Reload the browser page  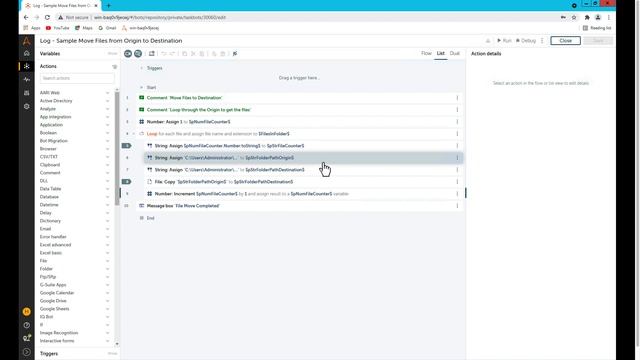click(x=47, y=18)
